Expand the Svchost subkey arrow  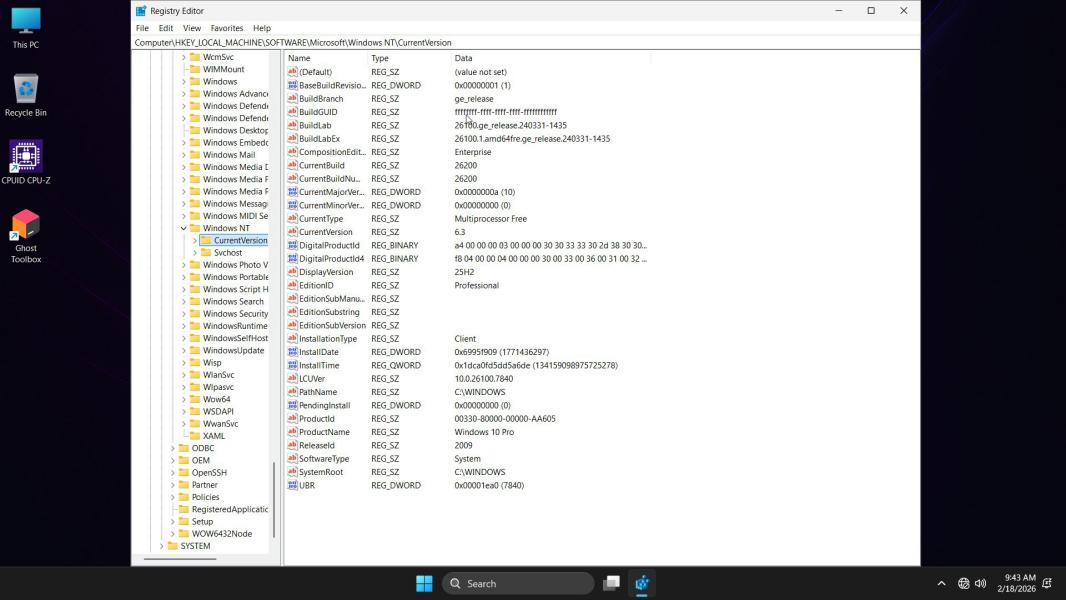[x=195, y=253]
